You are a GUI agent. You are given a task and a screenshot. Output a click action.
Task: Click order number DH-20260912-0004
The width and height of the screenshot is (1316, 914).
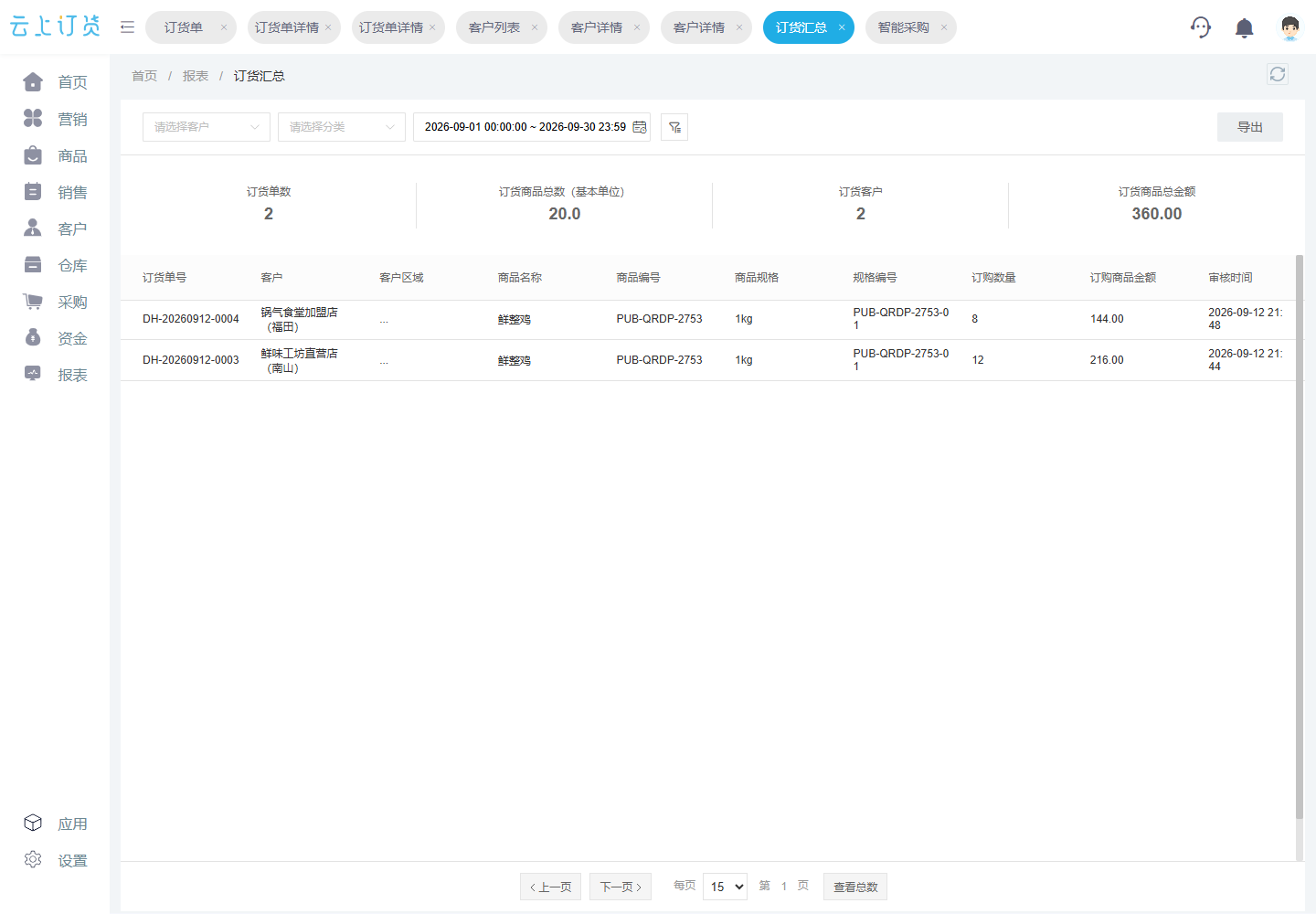[191, 319]
